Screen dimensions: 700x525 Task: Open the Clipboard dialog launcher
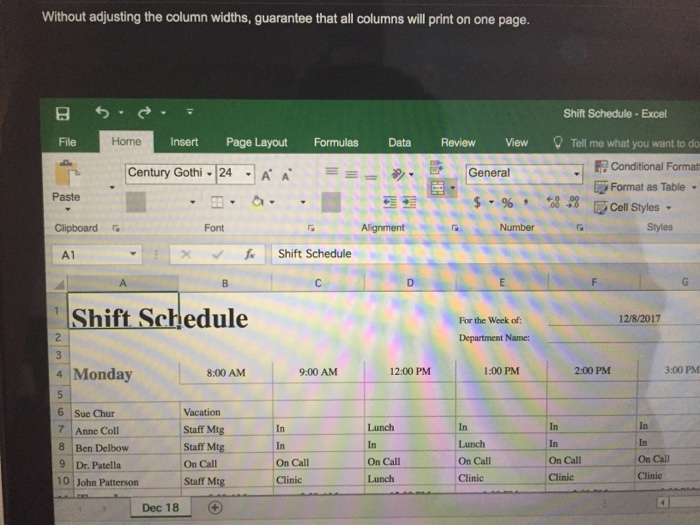tap(116, 228)
